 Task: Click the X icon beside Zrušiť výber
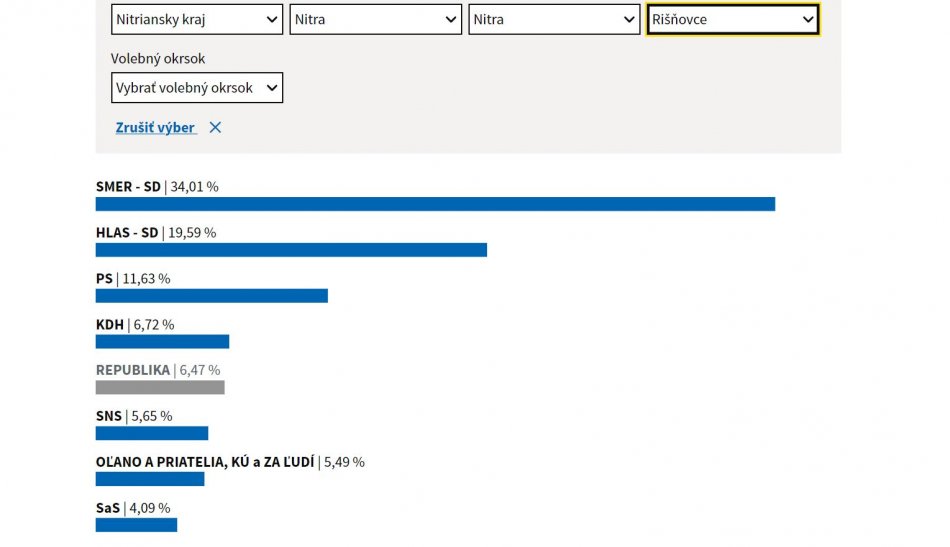point(215,128)
